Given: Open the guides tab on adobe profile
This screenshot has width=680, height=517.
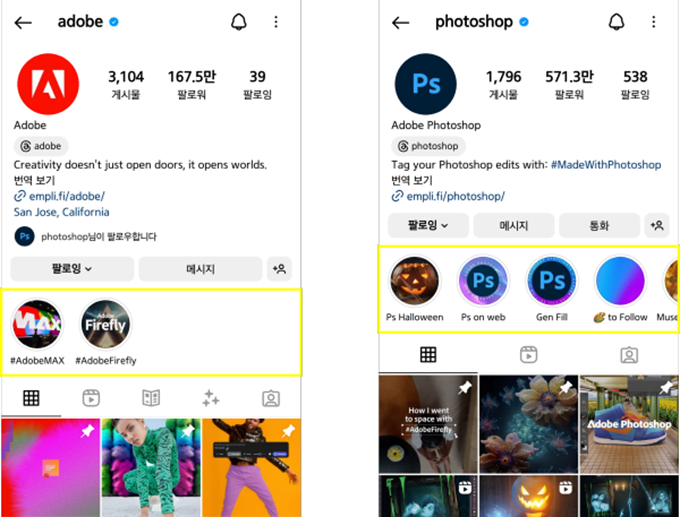Looking at the screenshot, I should 151,398.
